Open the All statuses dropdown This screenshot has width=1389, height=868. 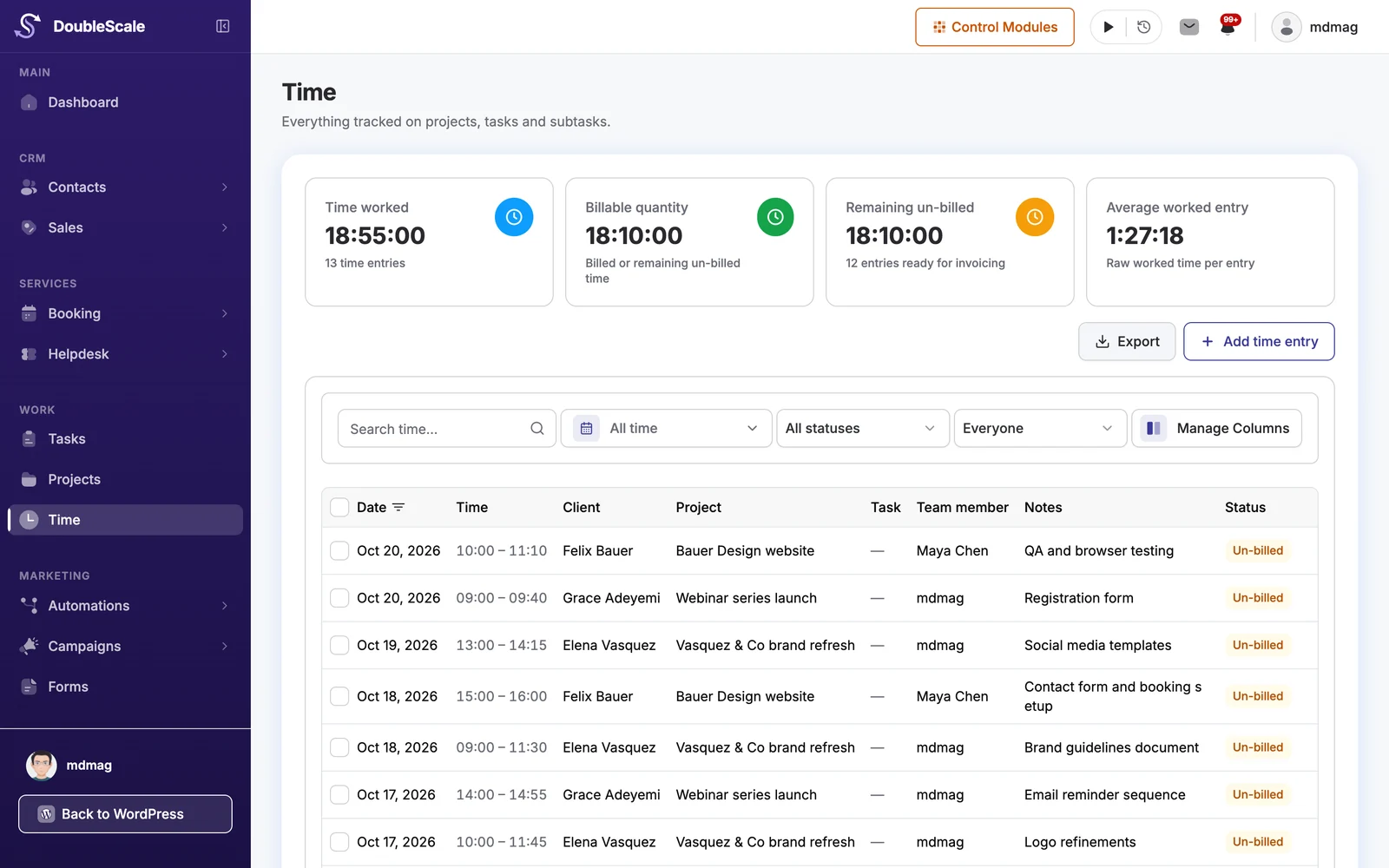[x=862, y=429]
